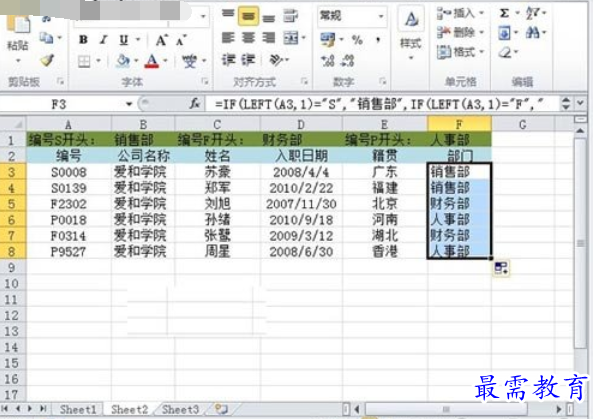Open the 样式 styles gallery
Image resolution: width=596 pixels, height=419 pixels.
411,34
